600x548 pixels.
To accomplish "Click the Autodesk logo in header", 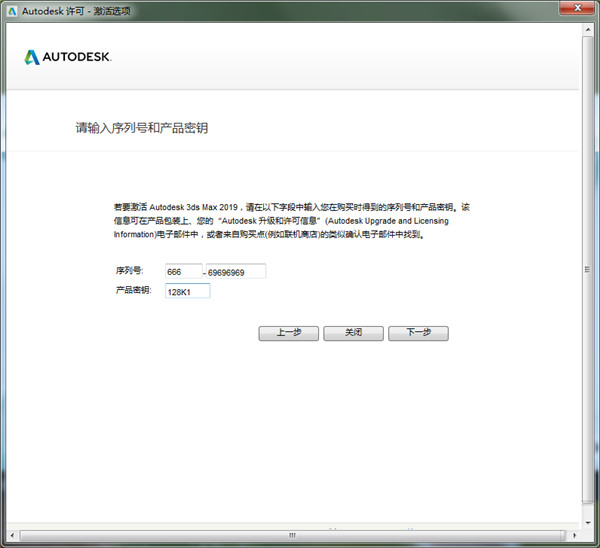I will (68, 57).
